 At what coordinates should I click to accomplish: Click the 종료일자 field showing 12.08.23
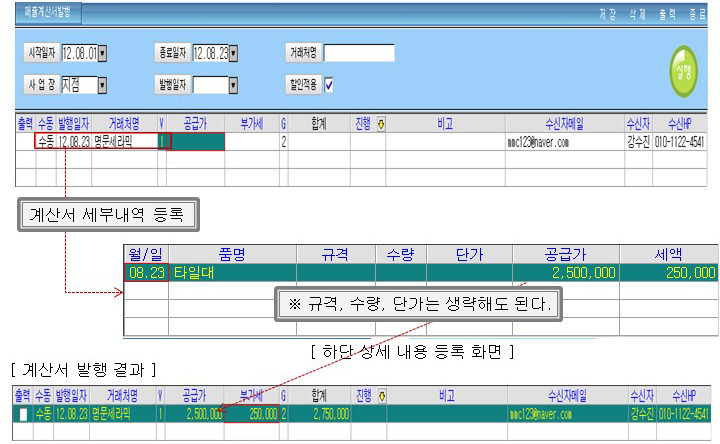(211, 53)
